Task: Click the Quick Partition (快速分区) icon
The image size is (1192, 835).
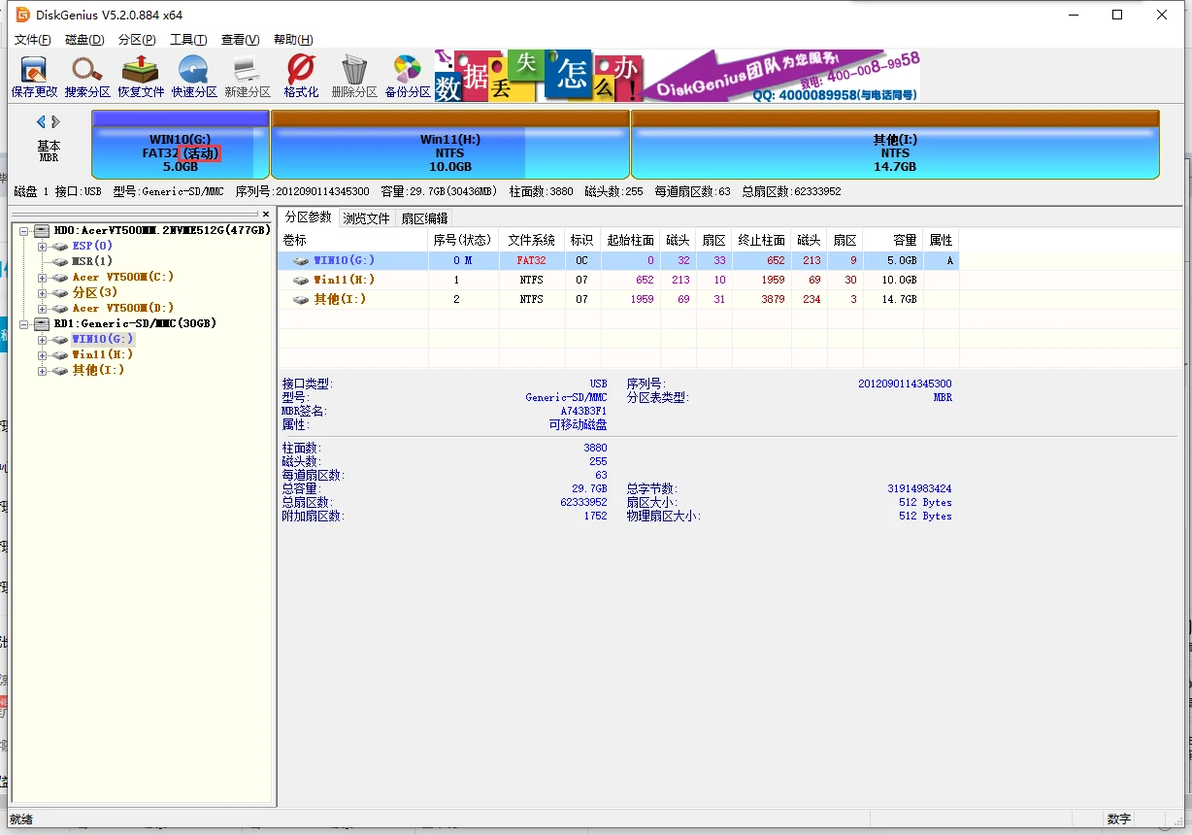Action: 194,76
